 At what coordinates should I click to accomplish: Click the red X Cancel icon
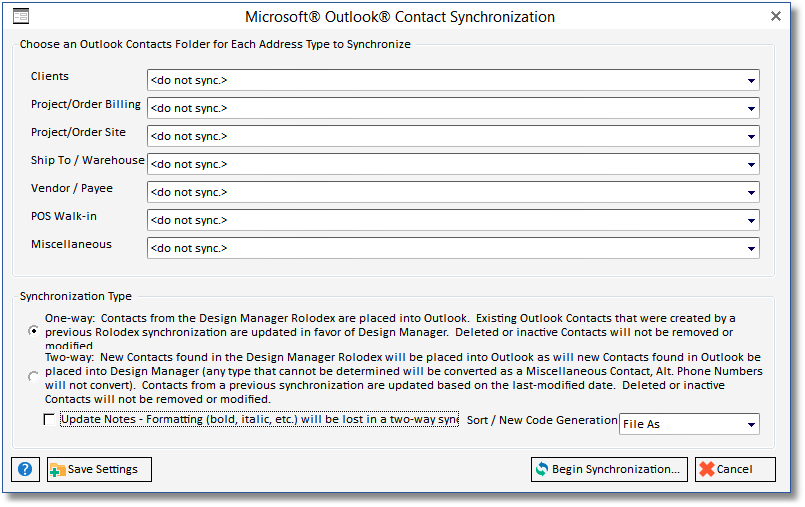[x=706, y=470]
